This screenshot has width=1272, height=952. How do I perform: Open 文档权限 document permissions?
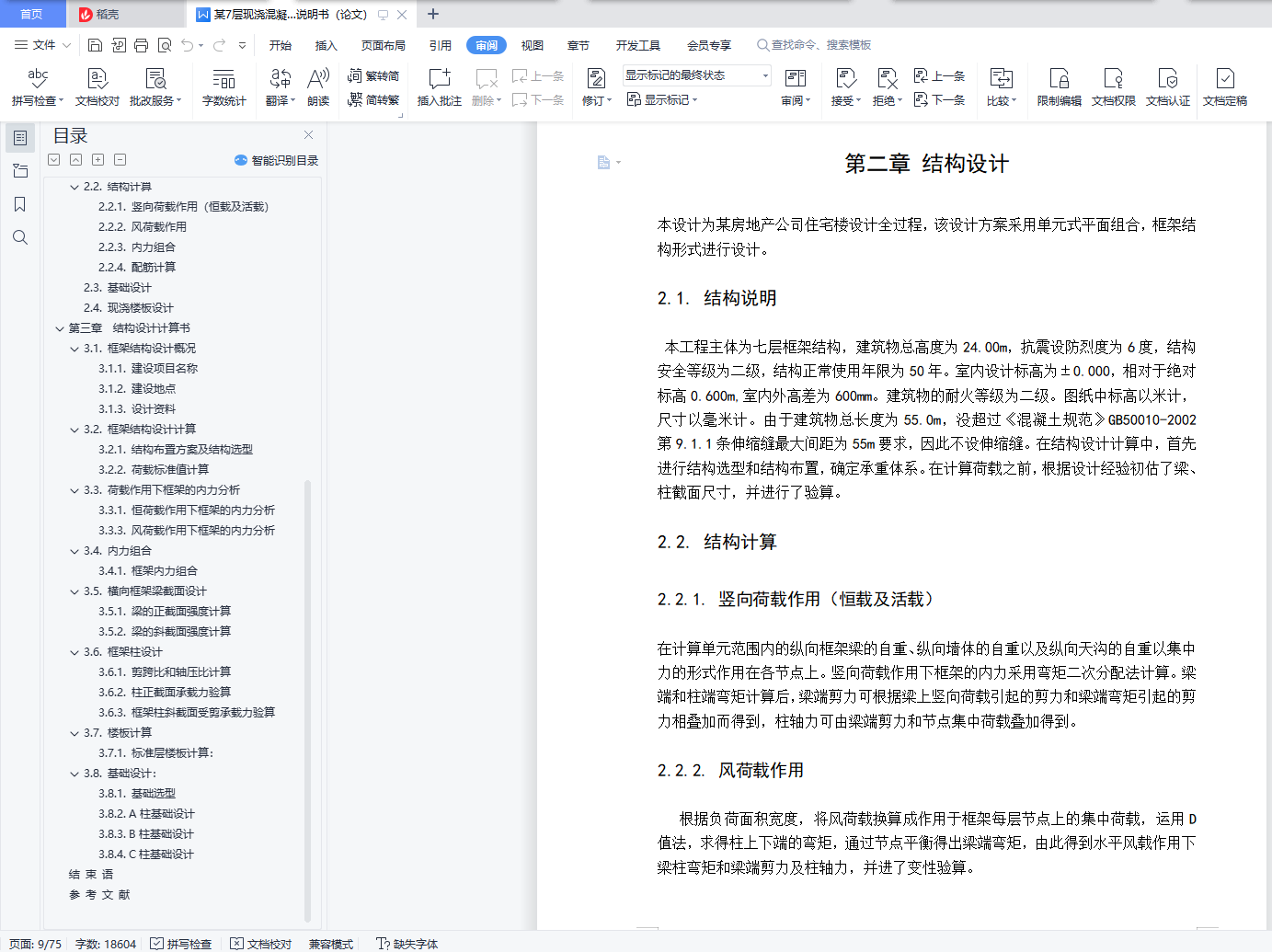tap(1114, 87)
